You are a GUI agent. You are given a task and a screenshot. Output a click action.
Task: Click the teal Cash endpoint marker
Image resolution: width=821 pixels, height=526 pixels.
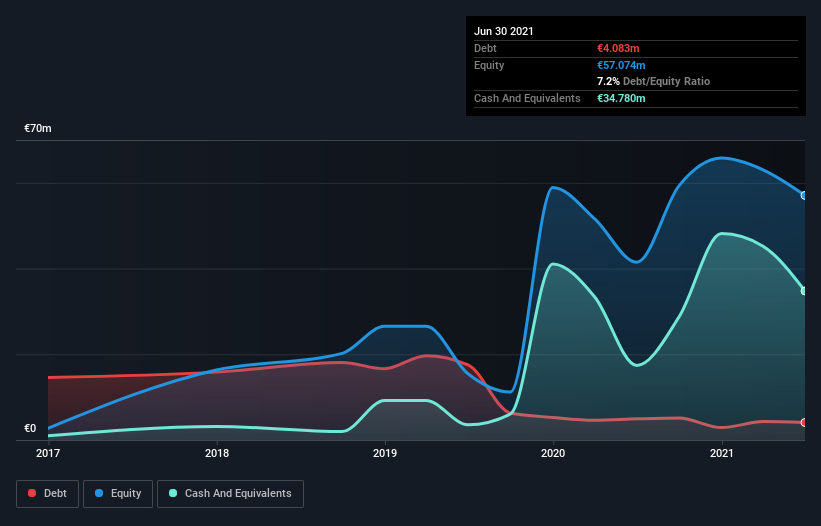click(804, 290)
